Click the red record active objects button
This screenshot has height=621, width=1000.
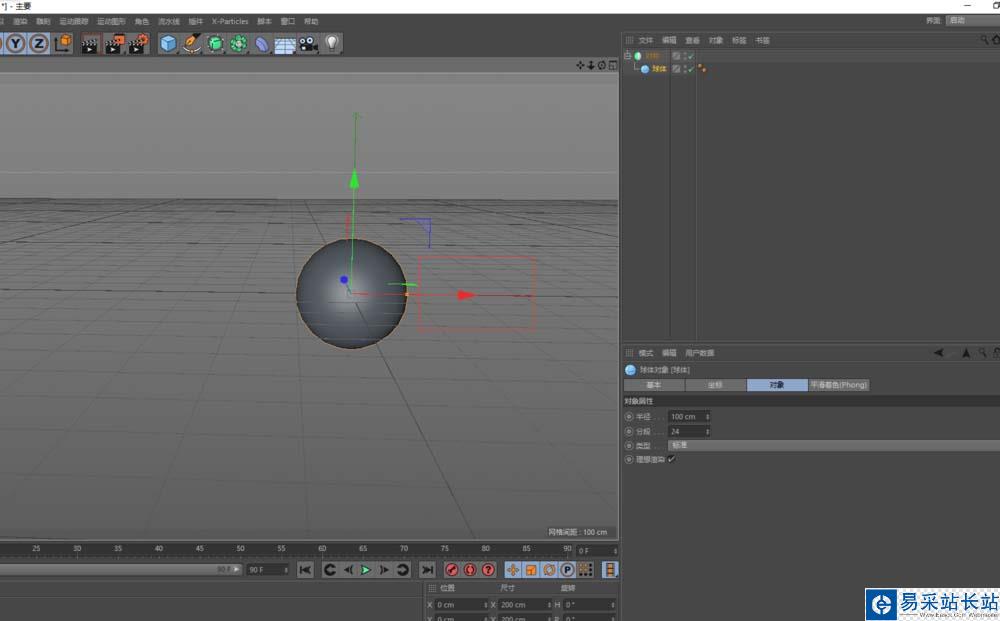pos(452,570)
